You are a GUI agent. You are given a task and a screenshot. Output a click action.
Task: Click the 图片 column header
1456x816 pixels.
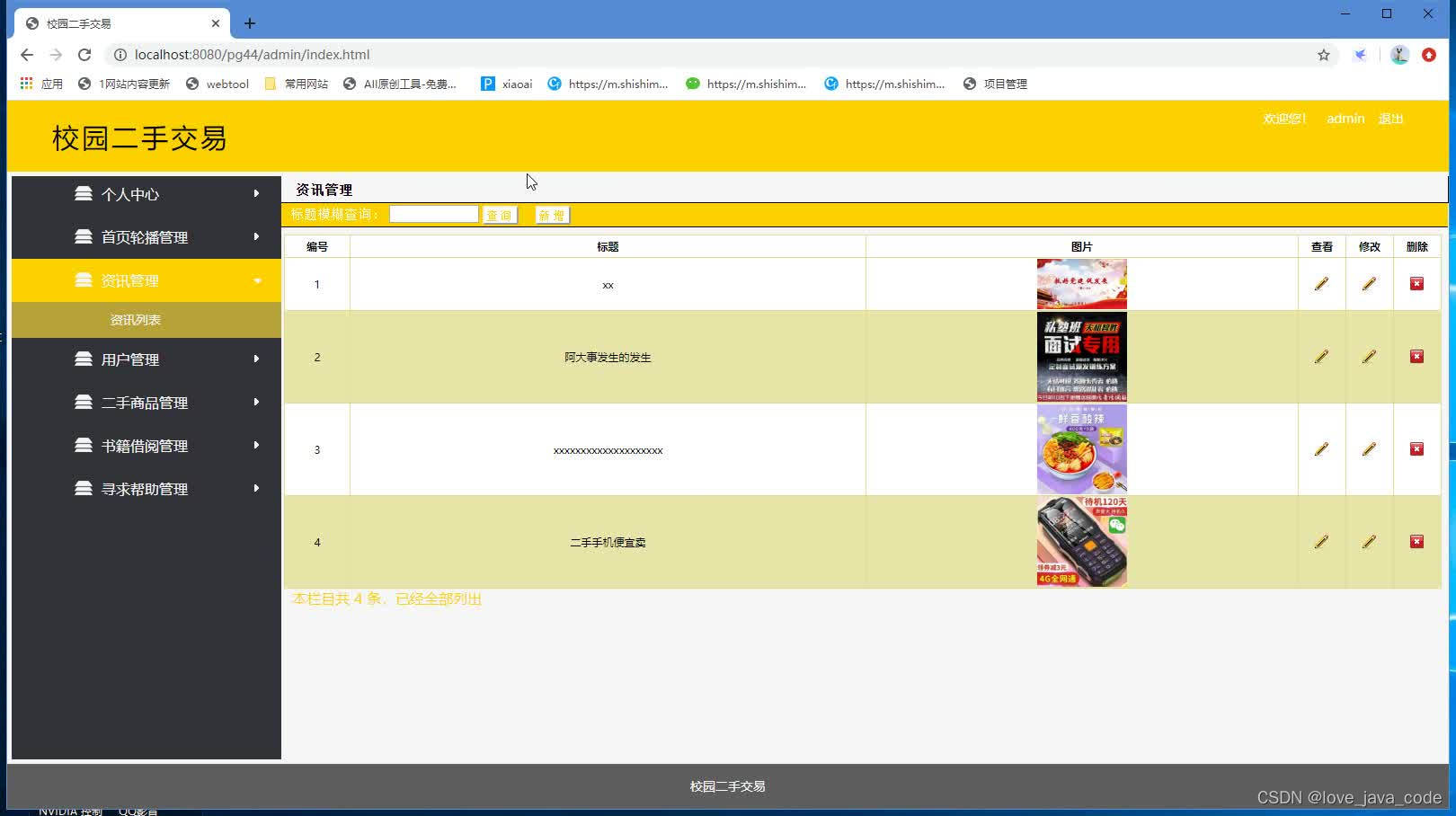tap(1082, 246)
